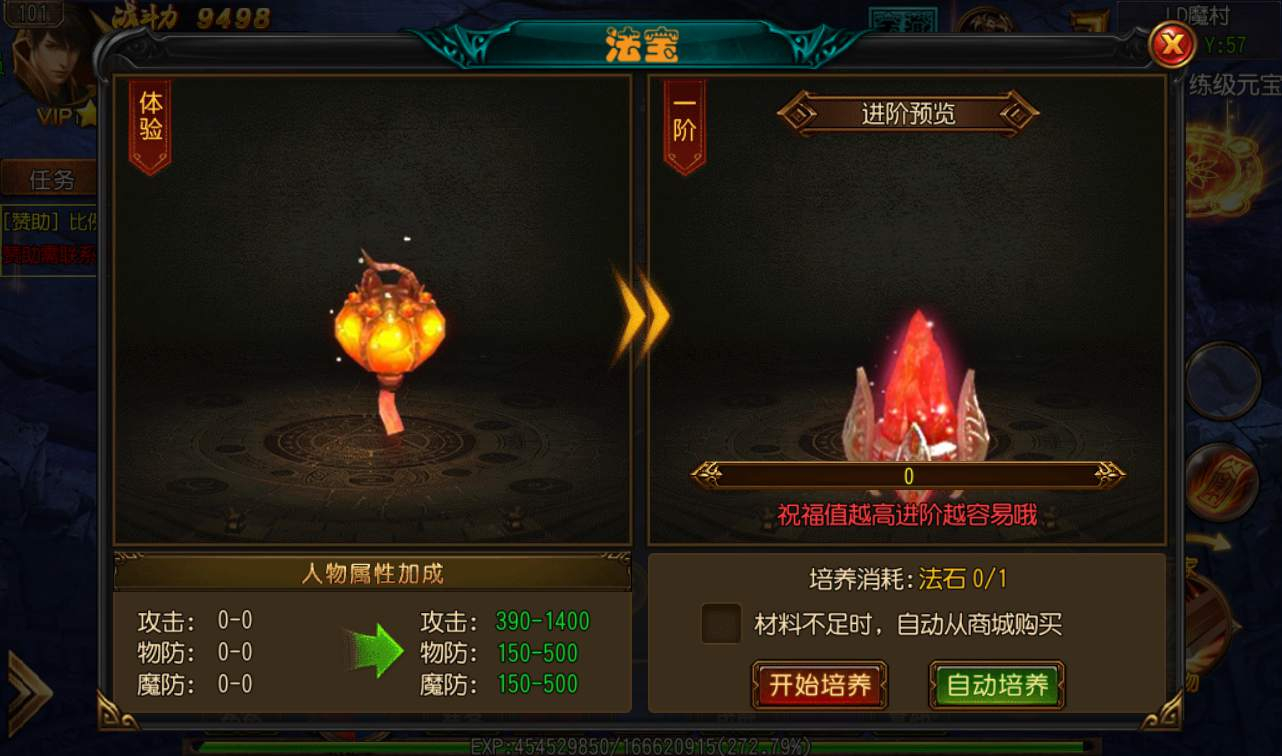Click the EXP progress bar at bottom
This screenshot has width=1282, height=756.
[x=641, y=746]
